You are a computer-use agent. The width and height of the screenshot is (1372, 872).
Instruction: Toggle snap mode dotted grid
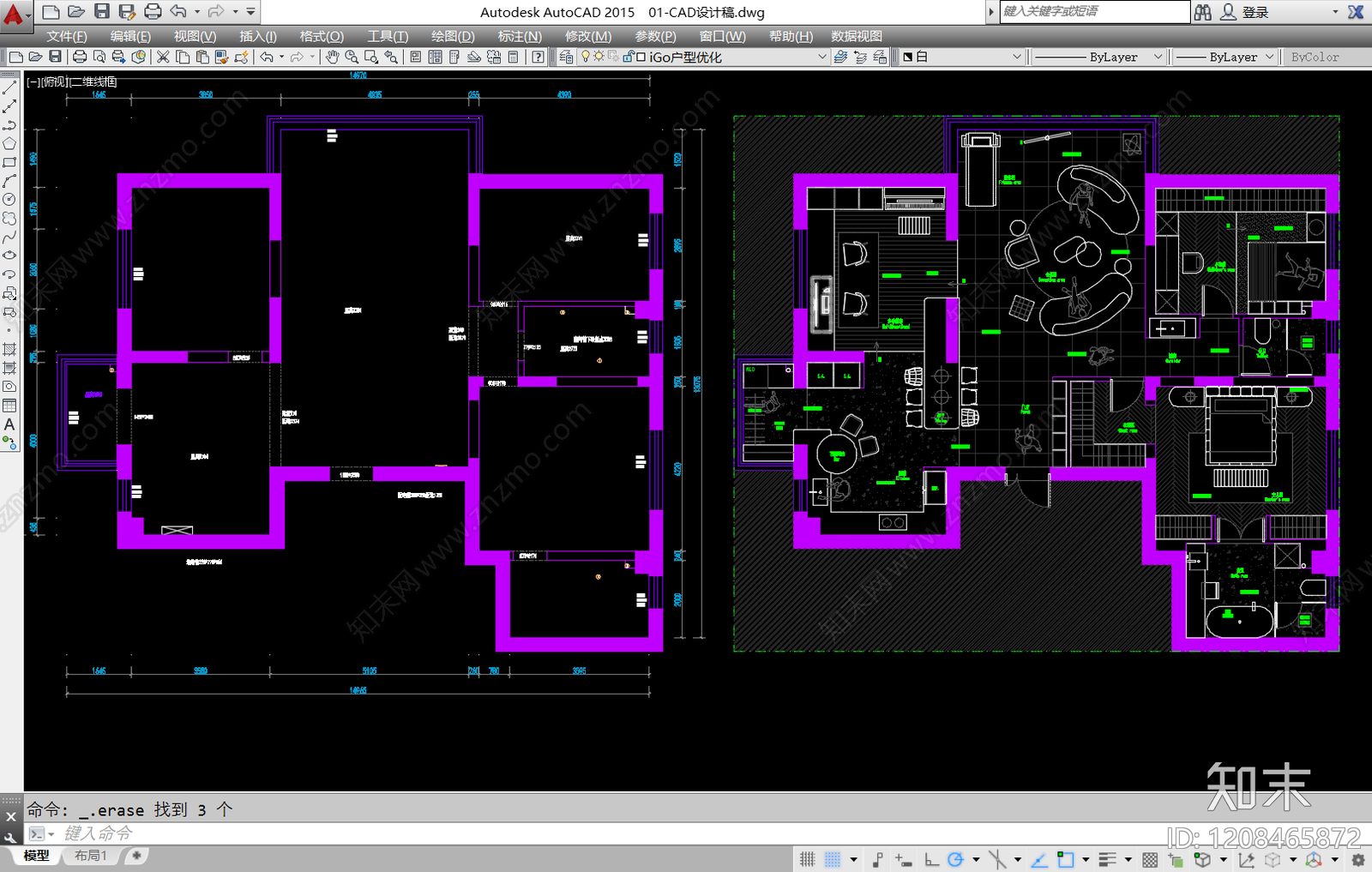(x=833, y=859)
